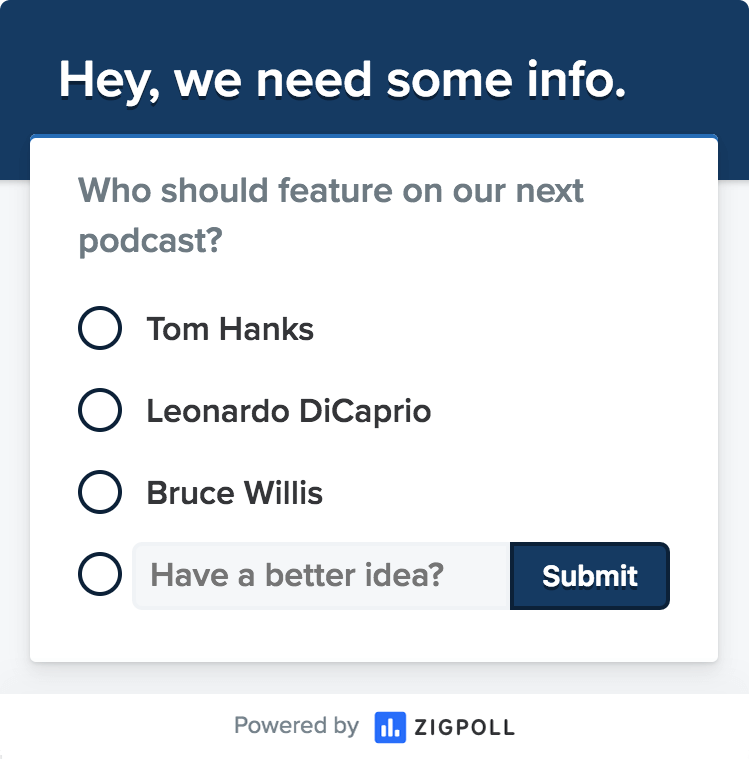Click the word "Willis" in the third option
749x759 pixels.
click(283, 493)
